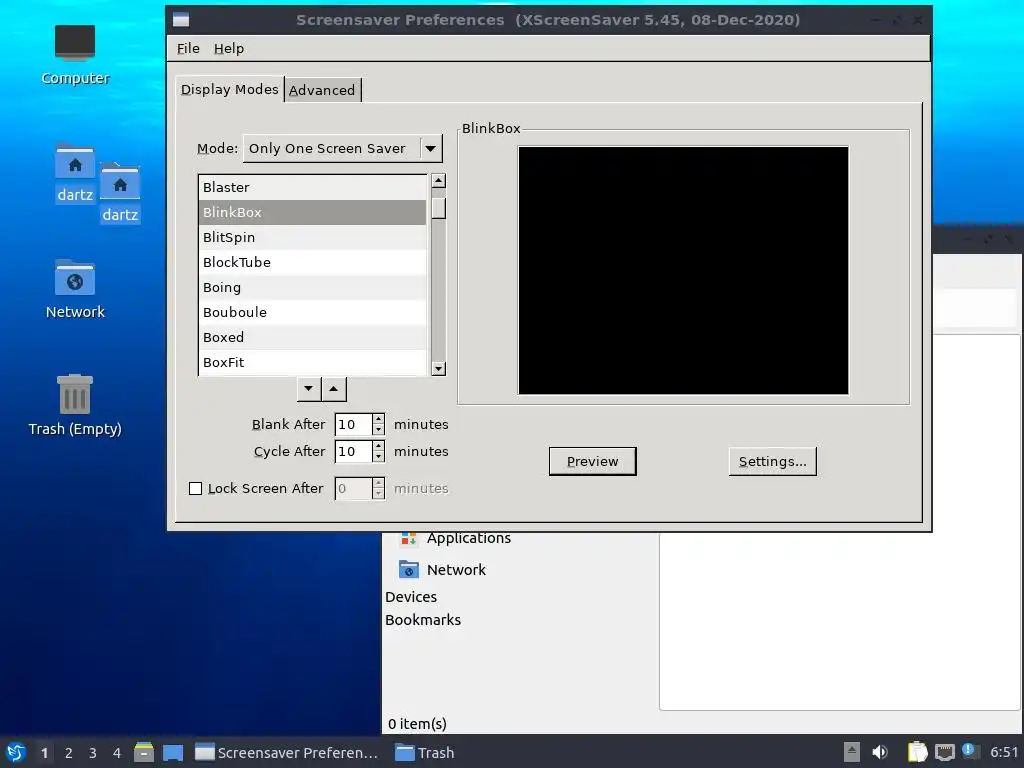Increase the Cycle After minutes spinner
1024x768 pixels.
tap(379, 445)
